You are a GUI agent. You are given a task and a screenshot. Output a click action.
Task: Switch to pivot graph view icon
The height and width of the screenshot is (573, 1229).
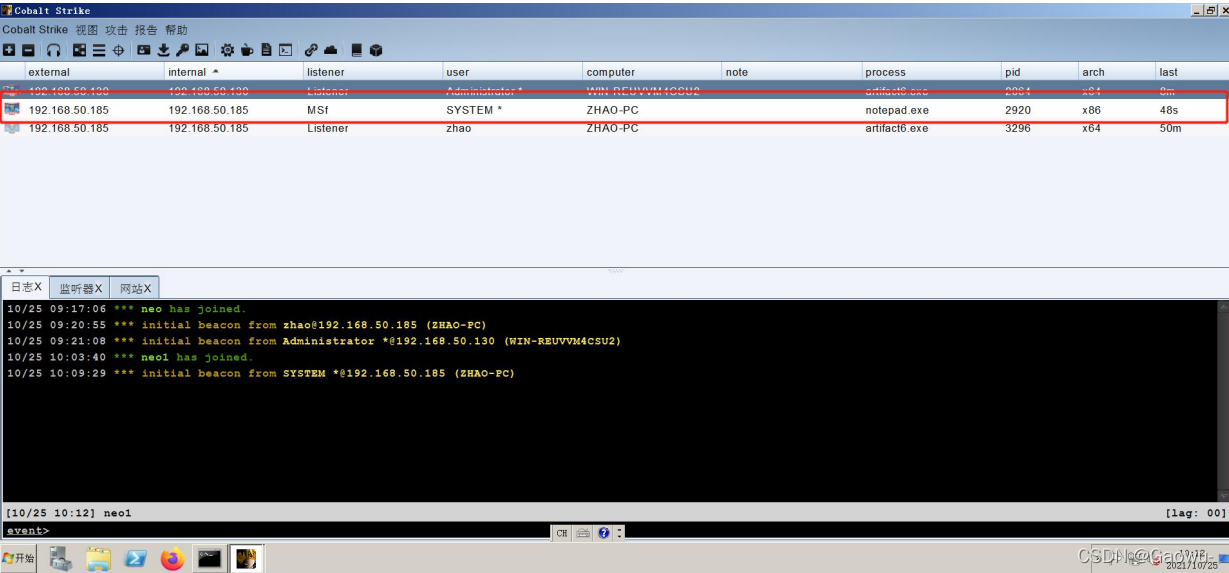coord(80,50)
